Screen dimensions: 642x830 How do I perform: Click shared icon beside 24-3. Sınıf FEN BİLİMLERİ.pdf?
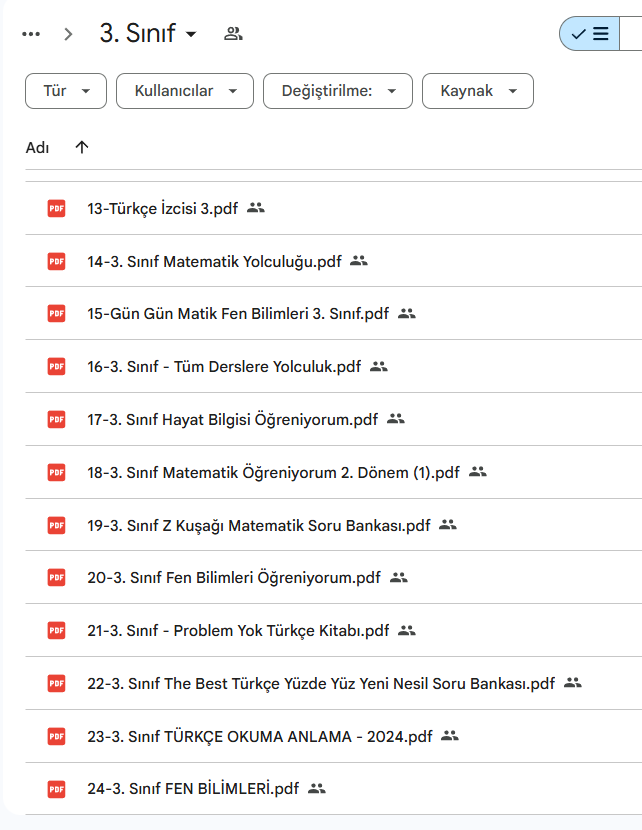click(x=317, y=788)
